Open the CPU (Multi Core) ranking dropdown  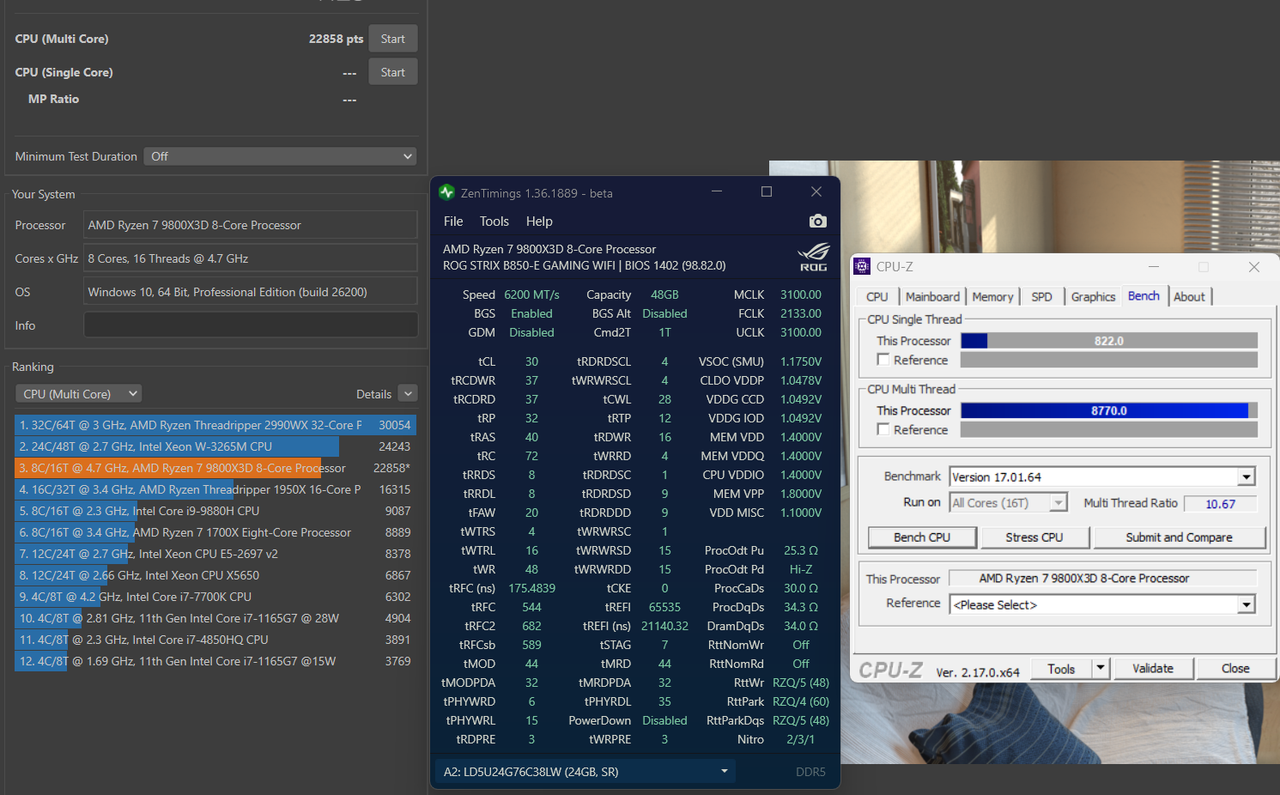click(78, 394)
